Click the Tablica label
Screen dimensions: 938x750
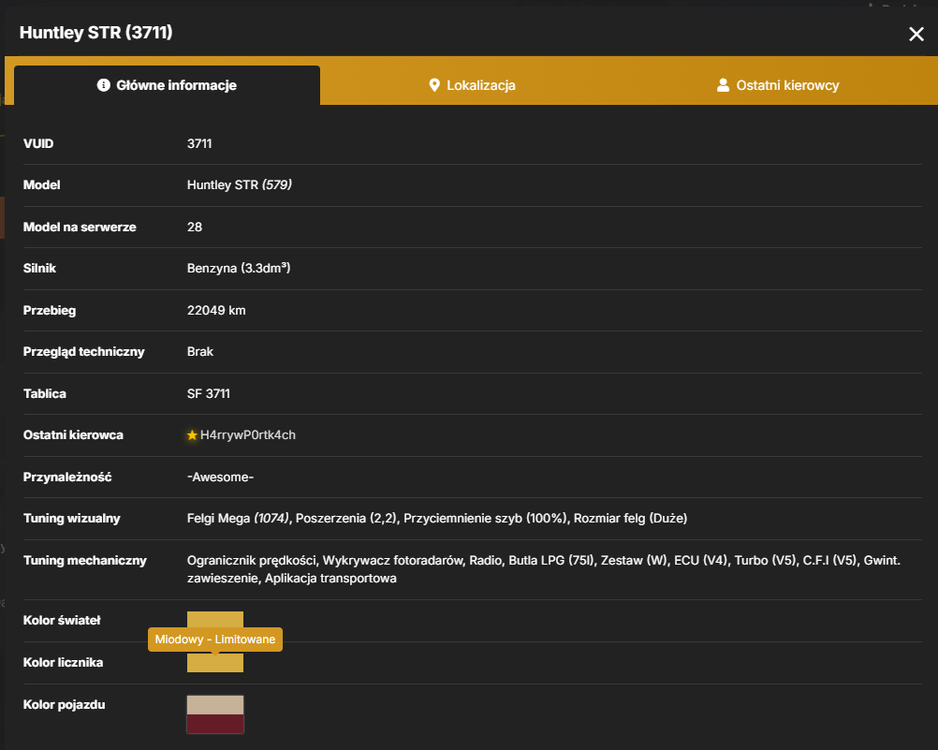pos(44,394)
